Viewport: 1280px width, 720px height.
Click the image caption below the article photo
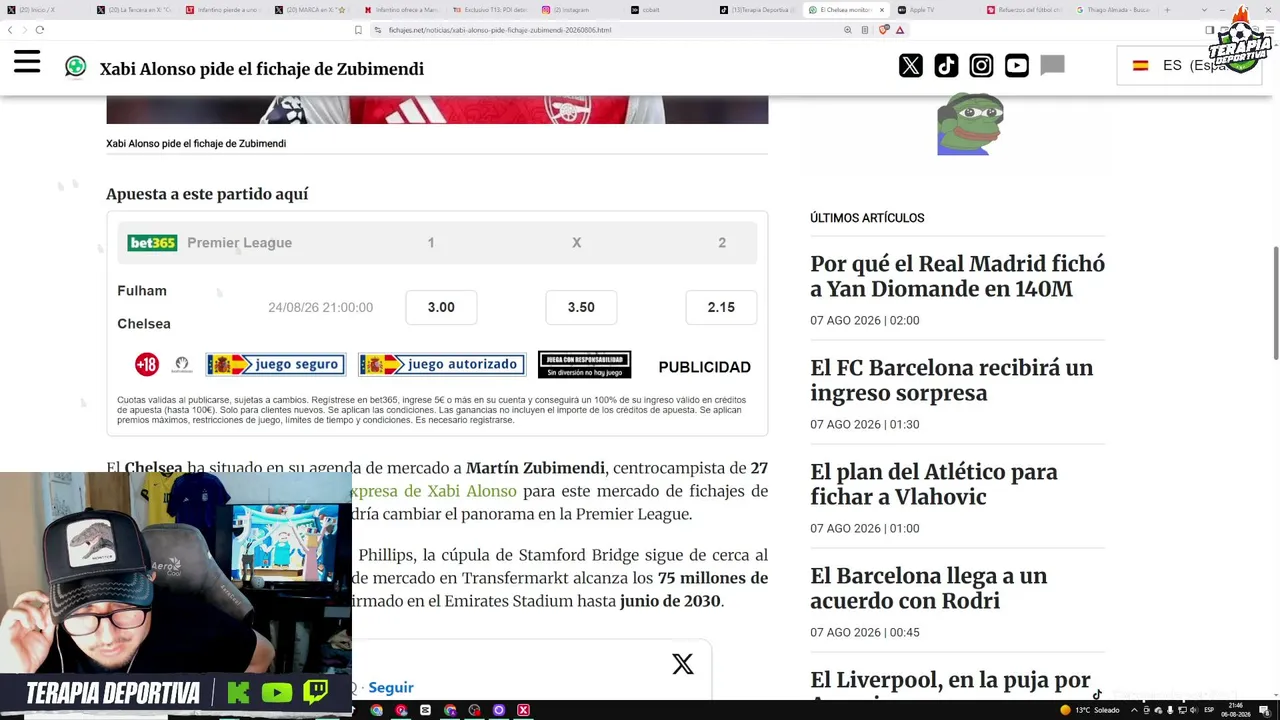click(196, 143)
